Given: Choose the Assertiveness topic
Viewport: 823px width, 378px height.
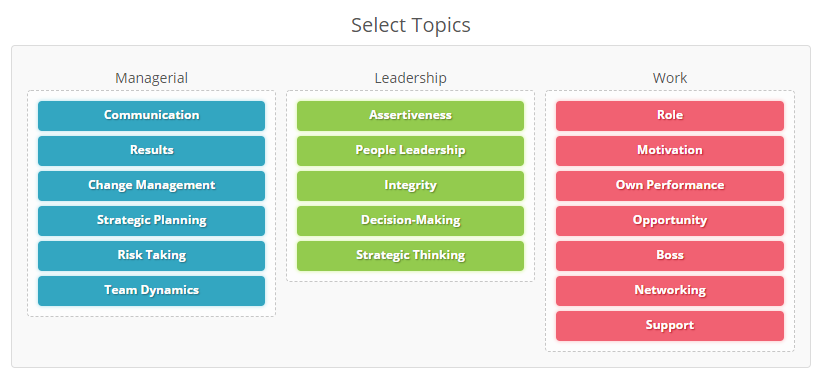Looking at the screenshot, I should click(410, 116).
